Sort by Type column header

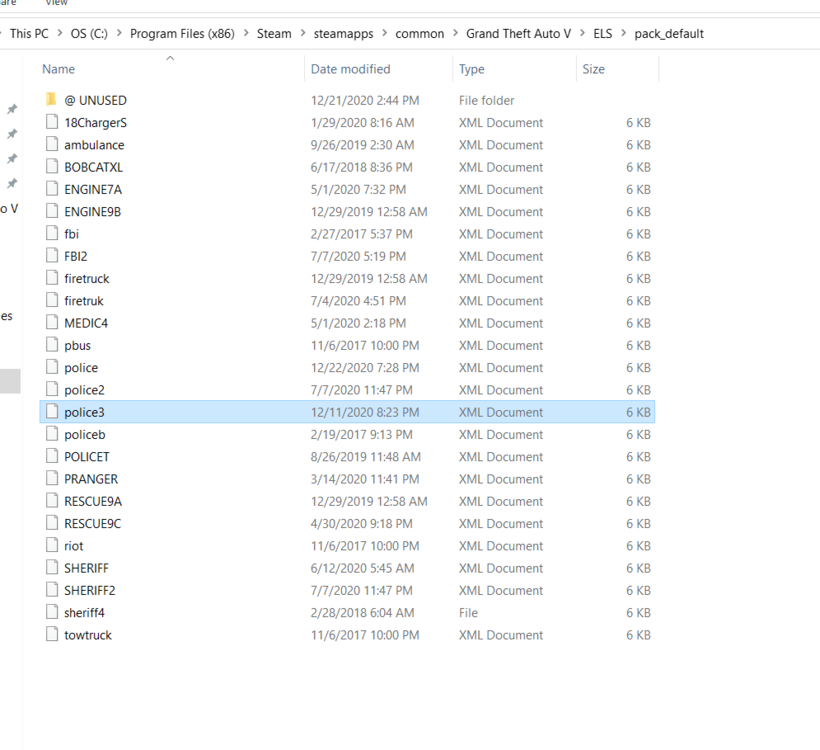pos(471,69)
